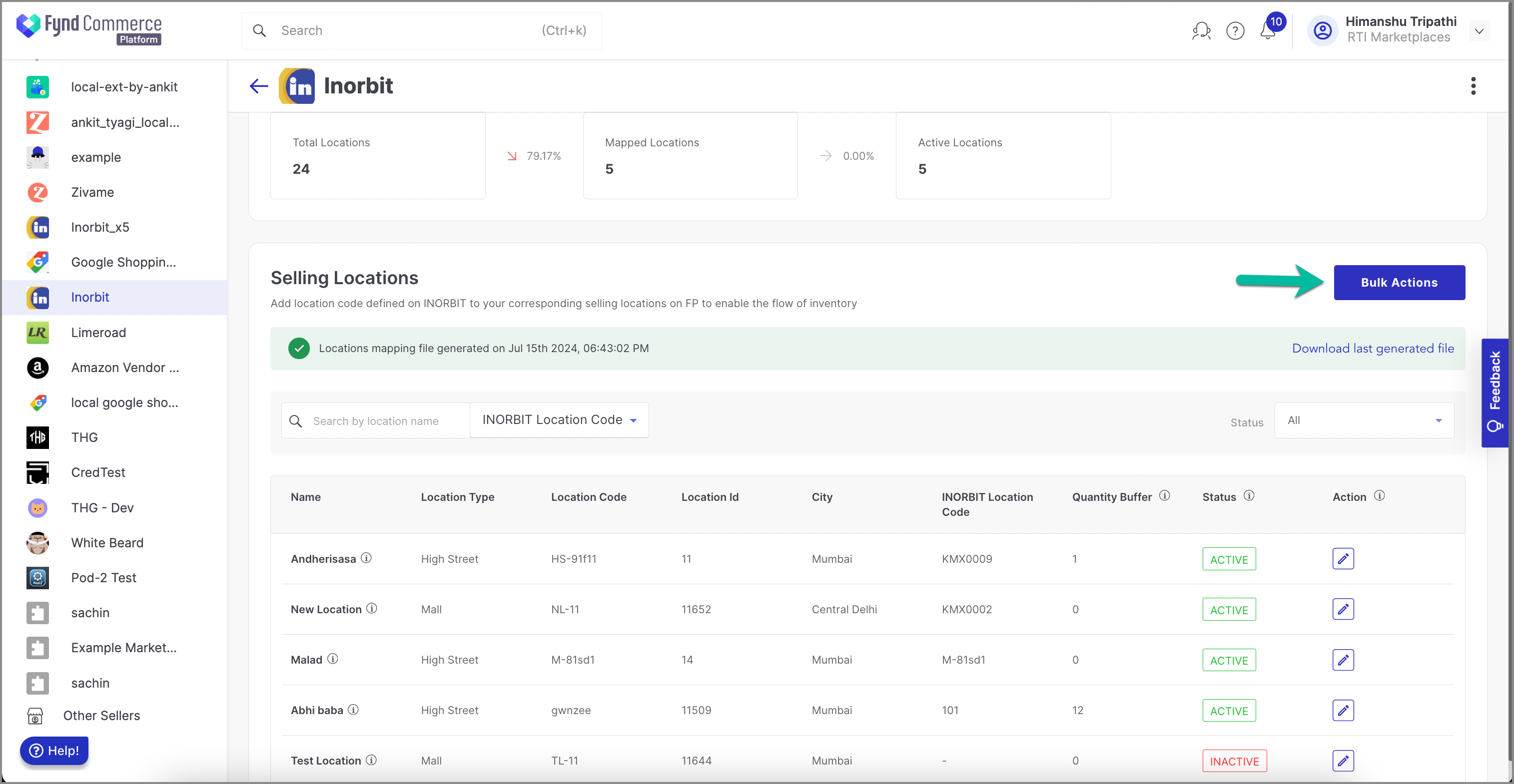This screenshot has width=1514, height=784.
Task: Open Limeroad in the sidebar
Action: (114, 333)
